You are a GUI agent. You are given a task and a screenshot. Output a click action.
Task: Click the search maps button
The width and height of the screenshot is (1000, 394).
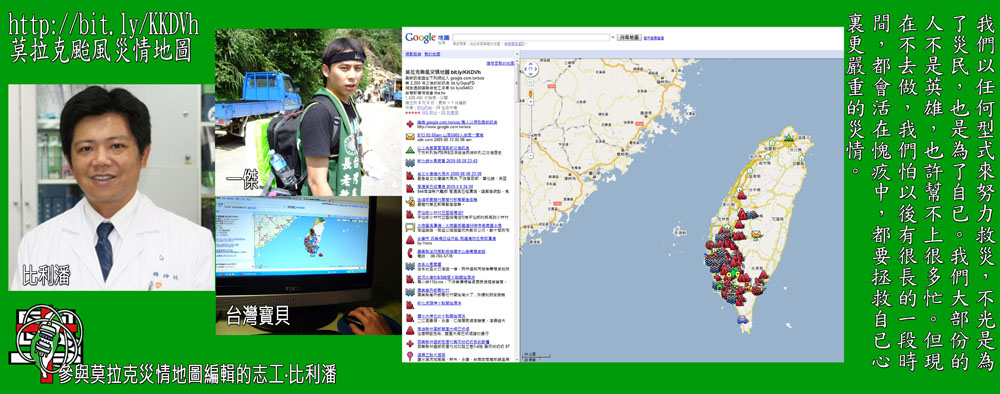[629, 38]
